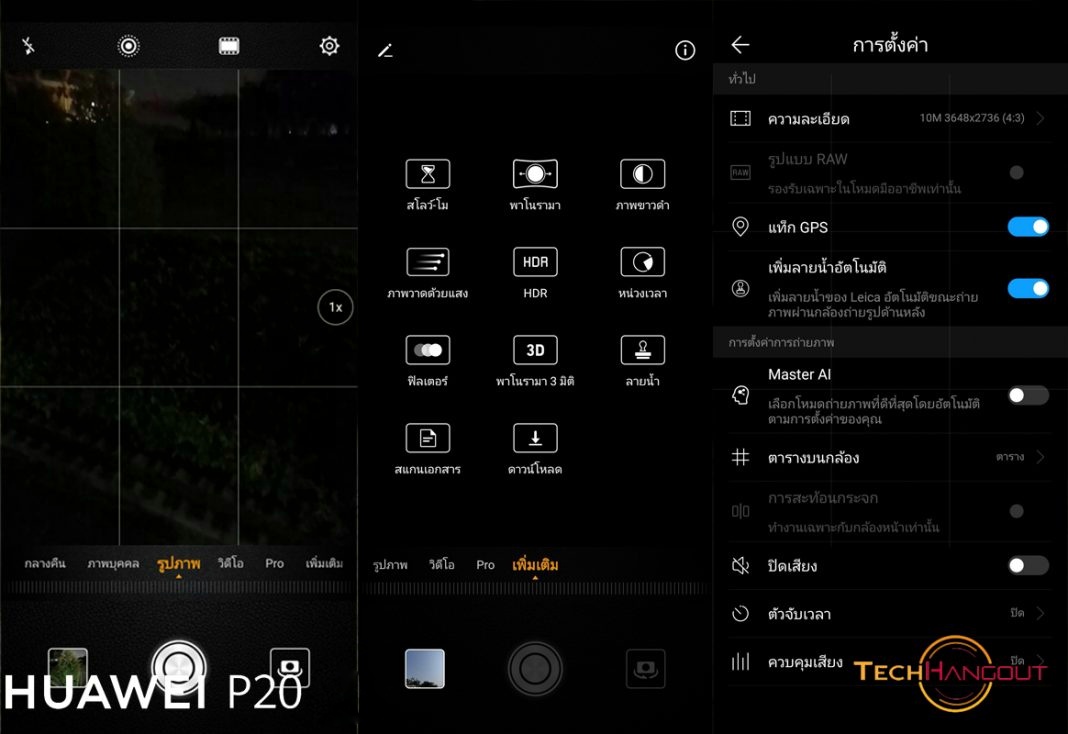Tap the timer clock icon
The image size is (1068, 734).
[740, 613]
